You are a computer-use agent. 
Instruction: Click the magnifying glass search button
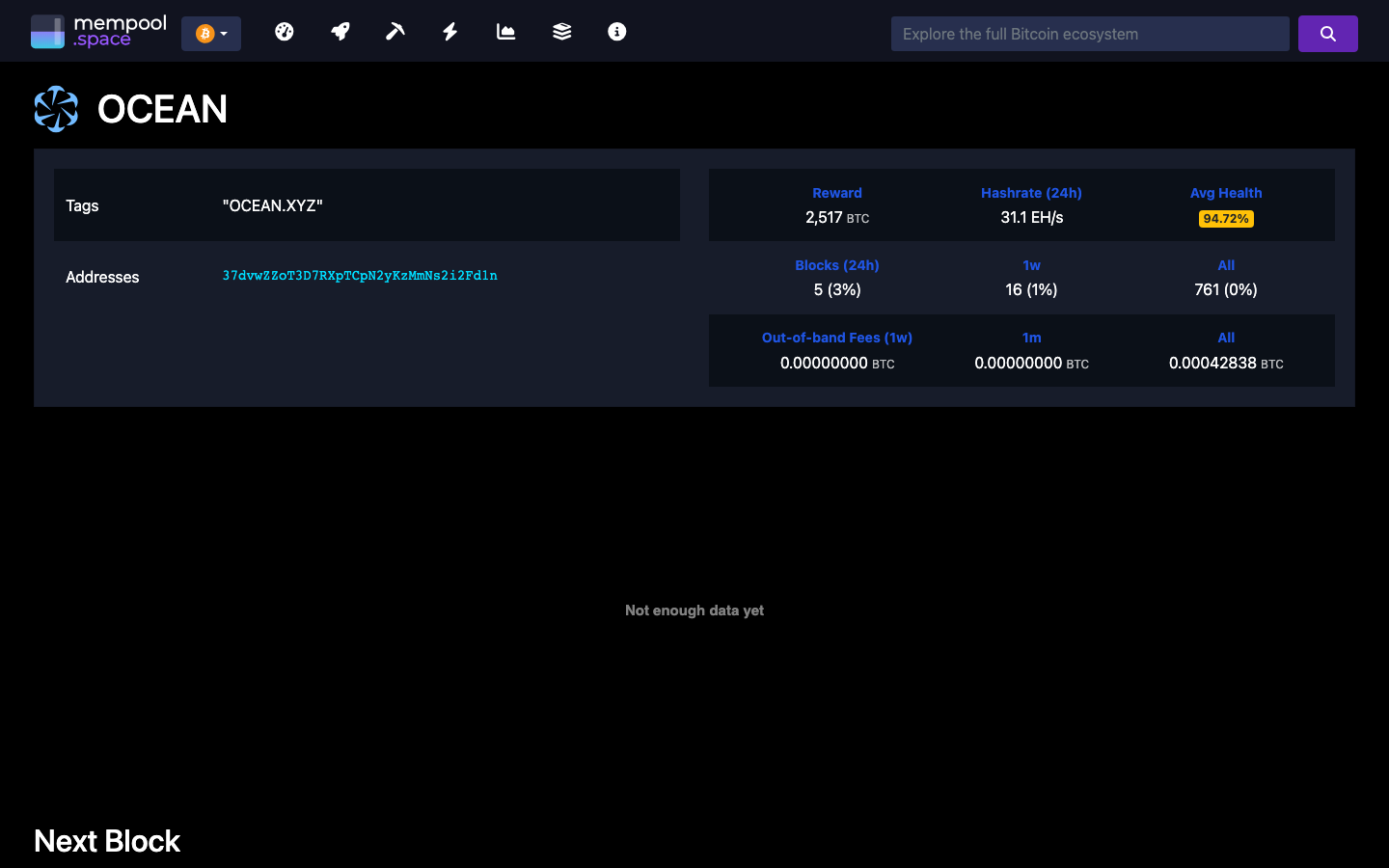point(1327,33)
